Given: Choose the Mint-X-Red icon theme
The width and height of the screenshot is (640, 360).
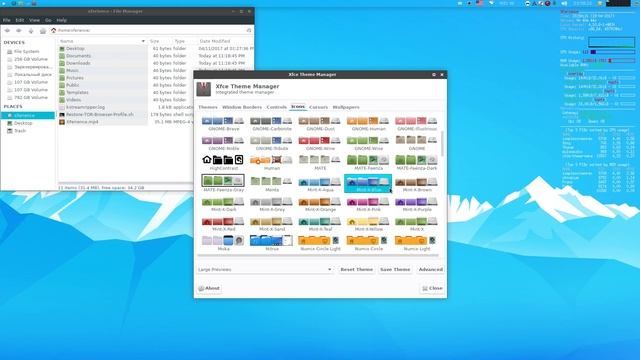Looking at the screenshot, I should coord(223,224).
